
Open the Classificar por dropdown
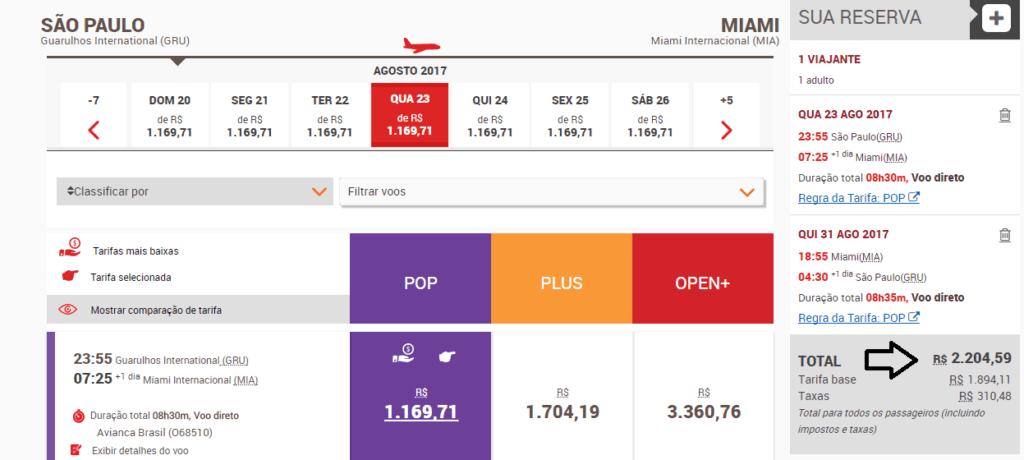point(195,192)
